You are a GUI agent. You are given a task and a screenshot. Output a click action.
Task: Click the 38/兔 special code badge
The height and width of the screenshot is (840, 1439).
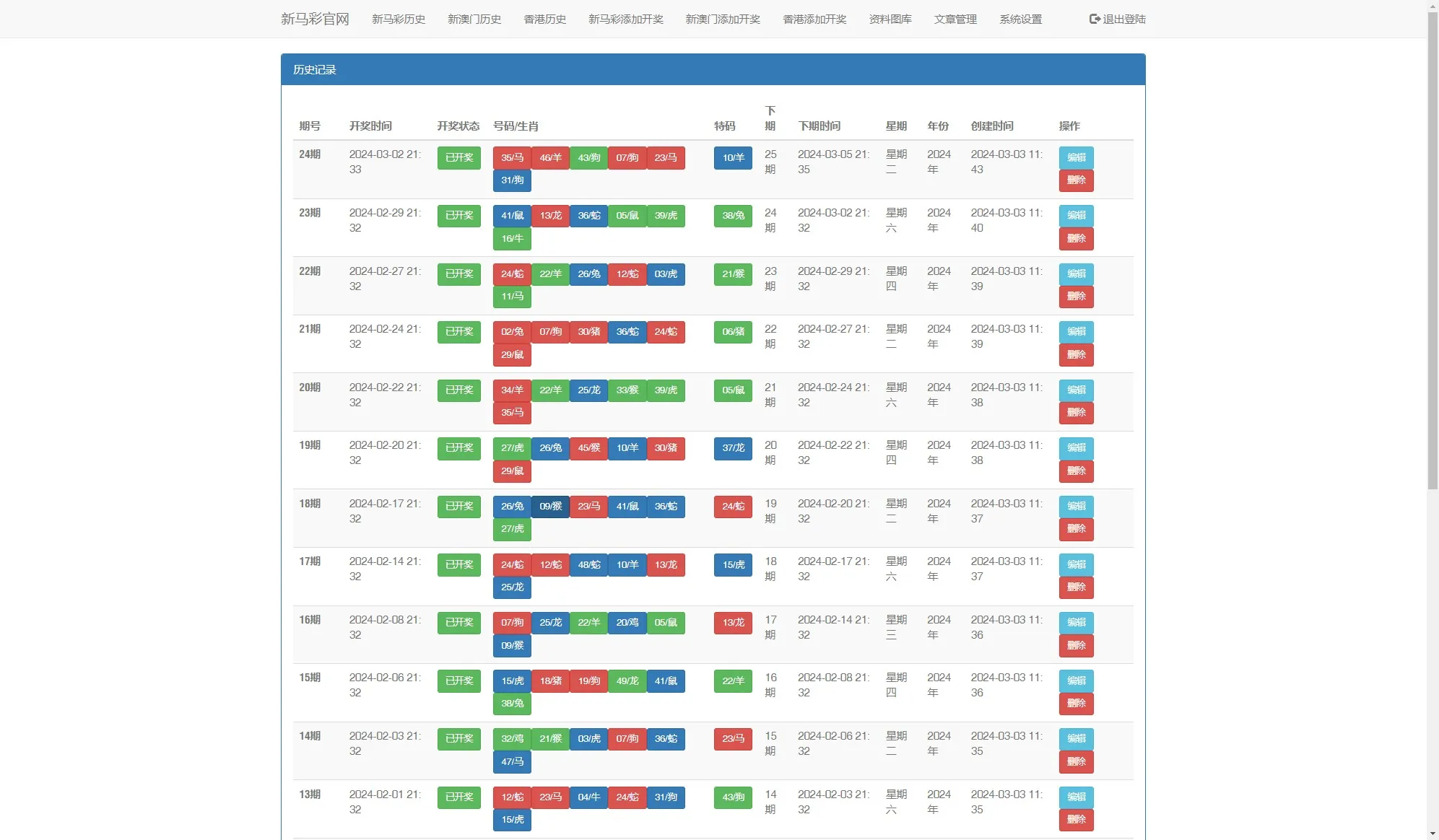[732, 216]
